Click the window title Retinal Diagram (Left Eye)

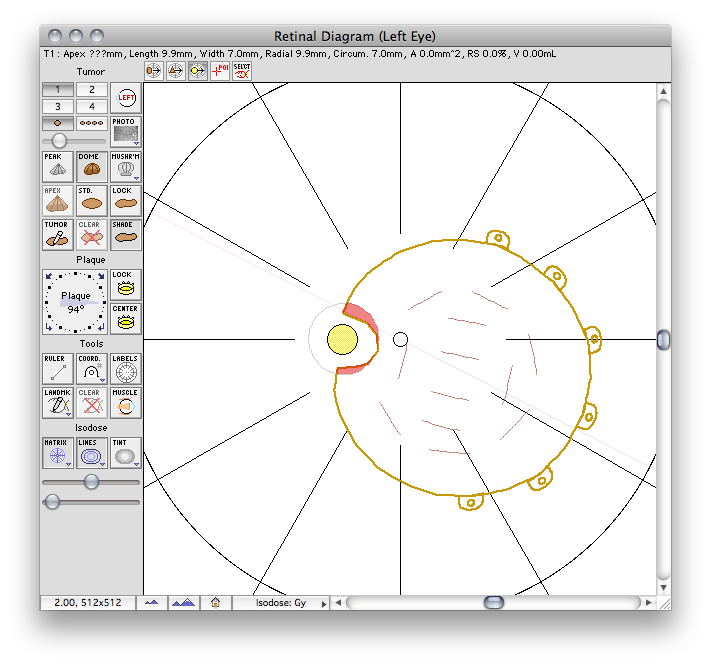pos(355,36)
